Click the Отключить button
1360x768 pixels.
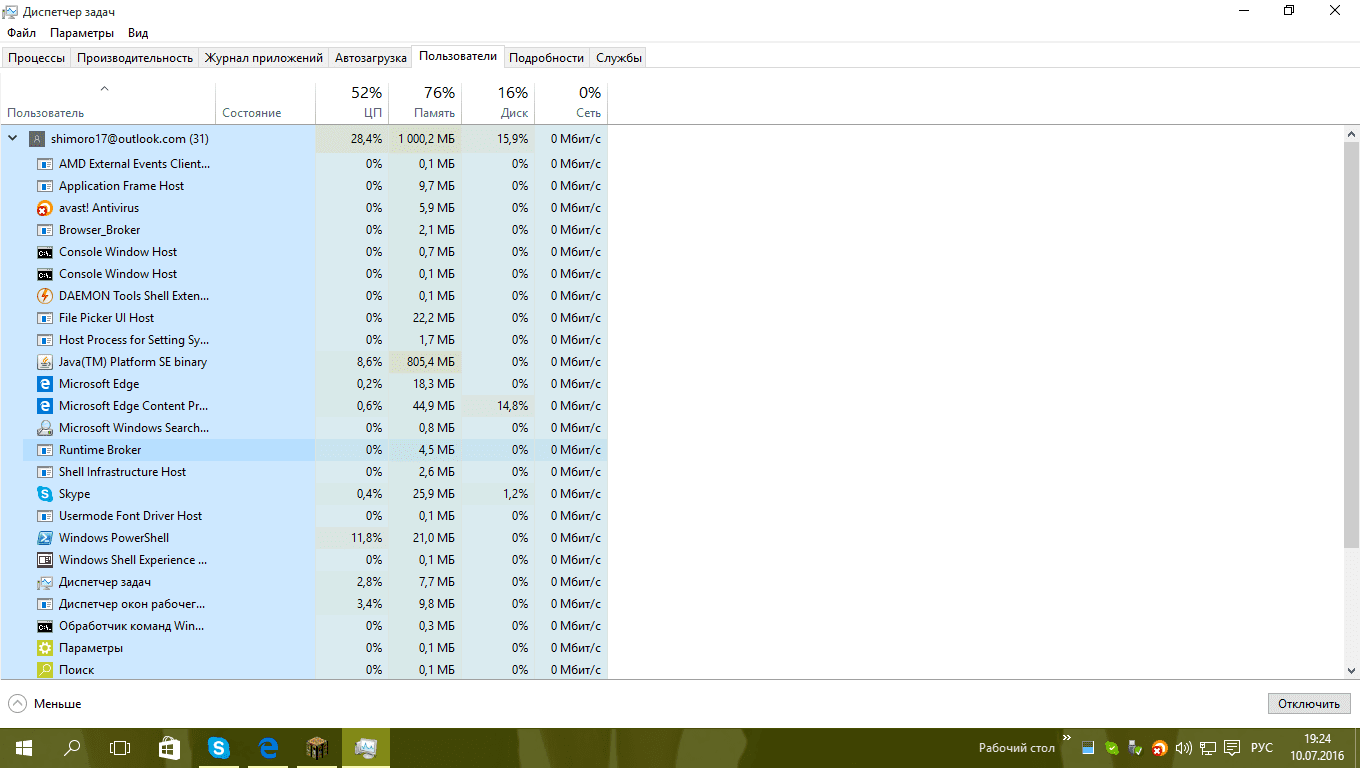(1309, 704)
